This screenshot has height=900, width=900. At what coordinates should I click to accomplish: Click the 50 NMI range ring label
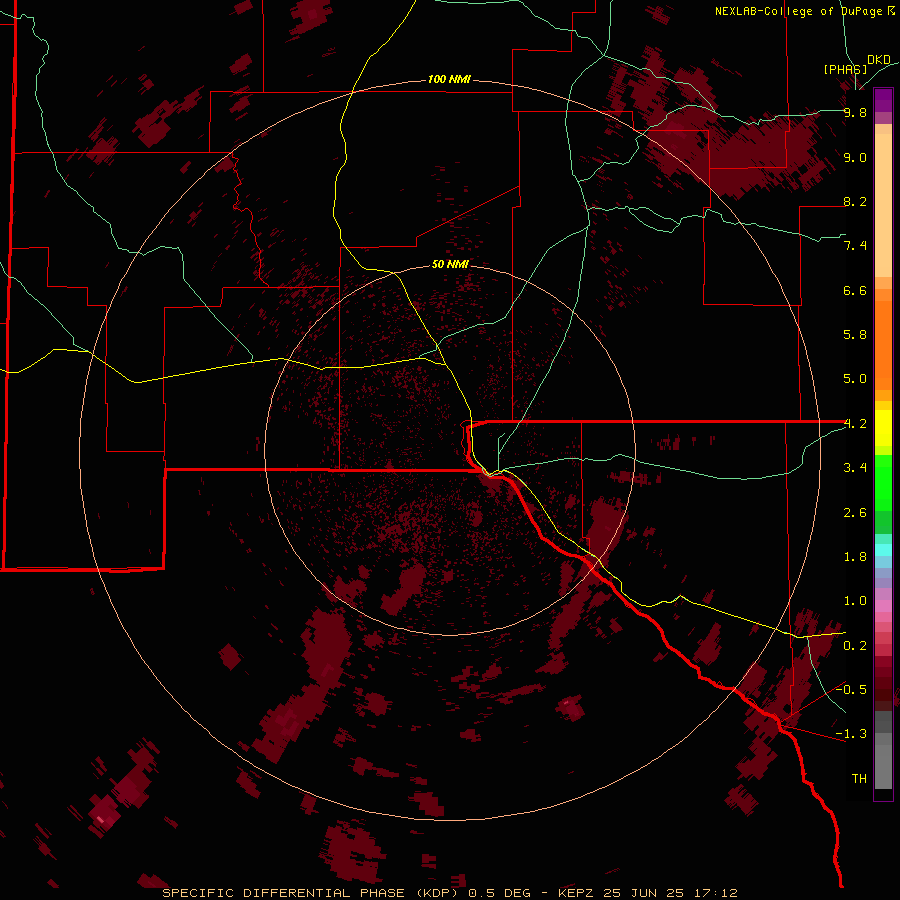[x=450, y=264]
